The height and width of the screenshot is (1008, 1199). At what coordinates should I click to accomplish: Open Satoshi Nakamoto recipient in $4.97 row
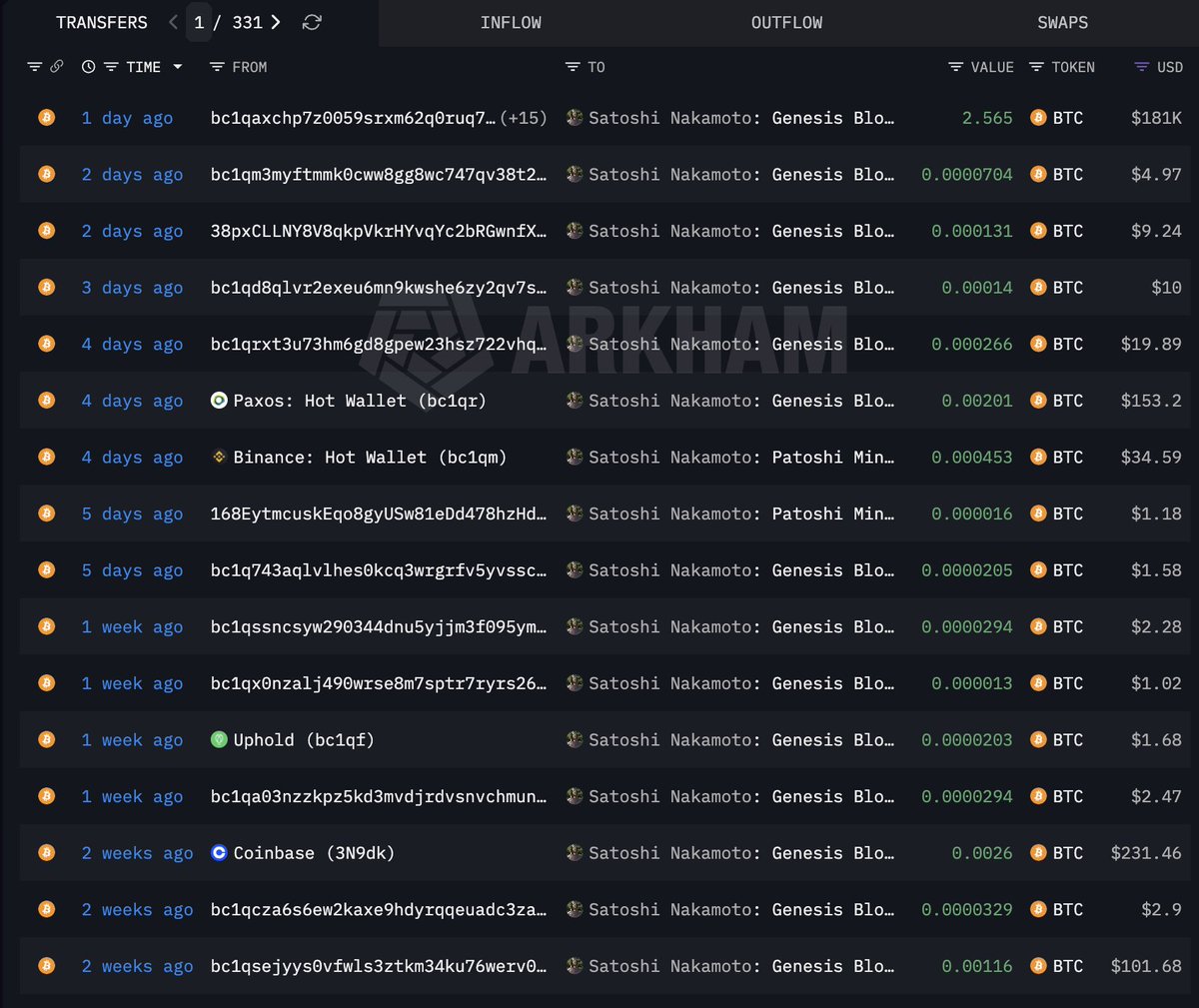click(x=741, y=175)
